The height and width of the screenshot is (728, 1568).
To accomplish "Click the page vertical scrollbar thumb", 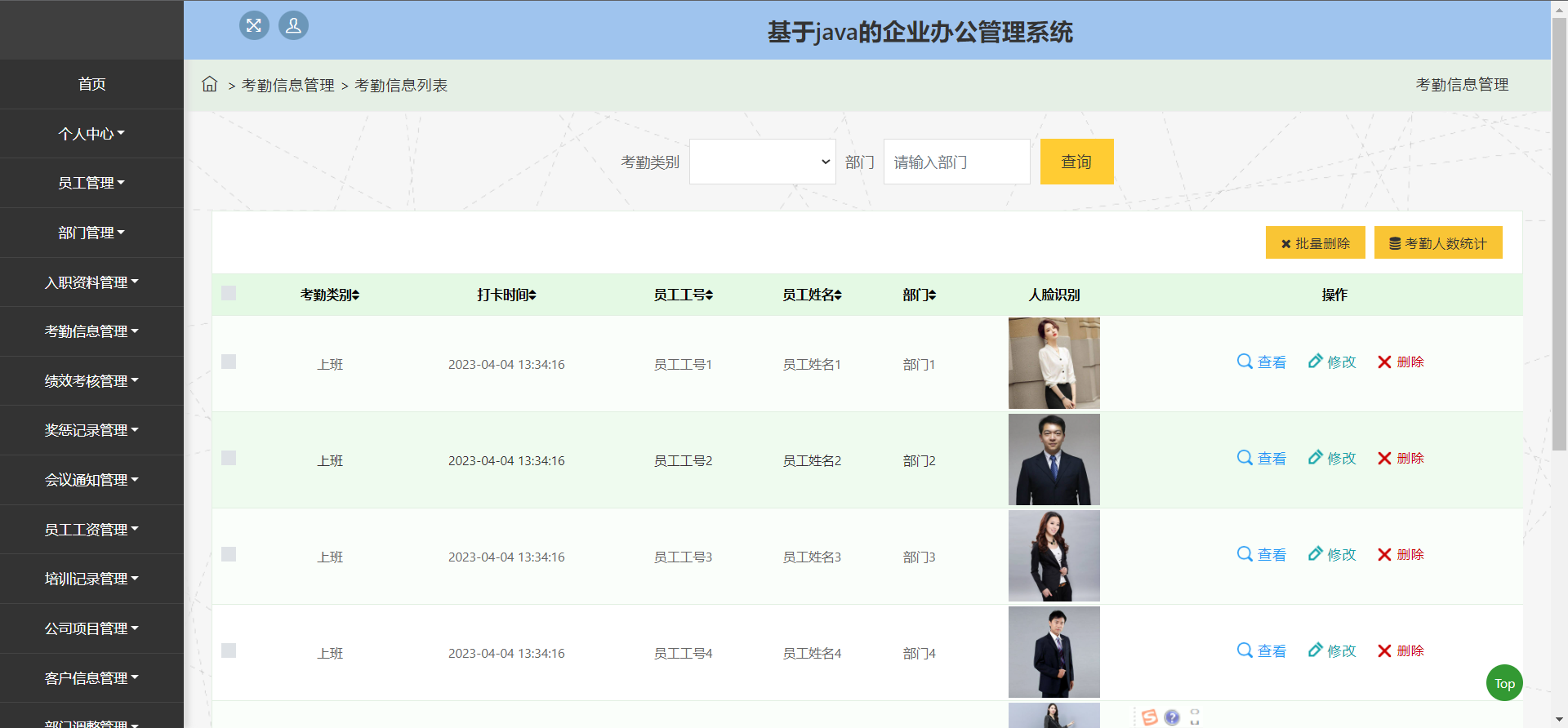I will coord(1559,234).
